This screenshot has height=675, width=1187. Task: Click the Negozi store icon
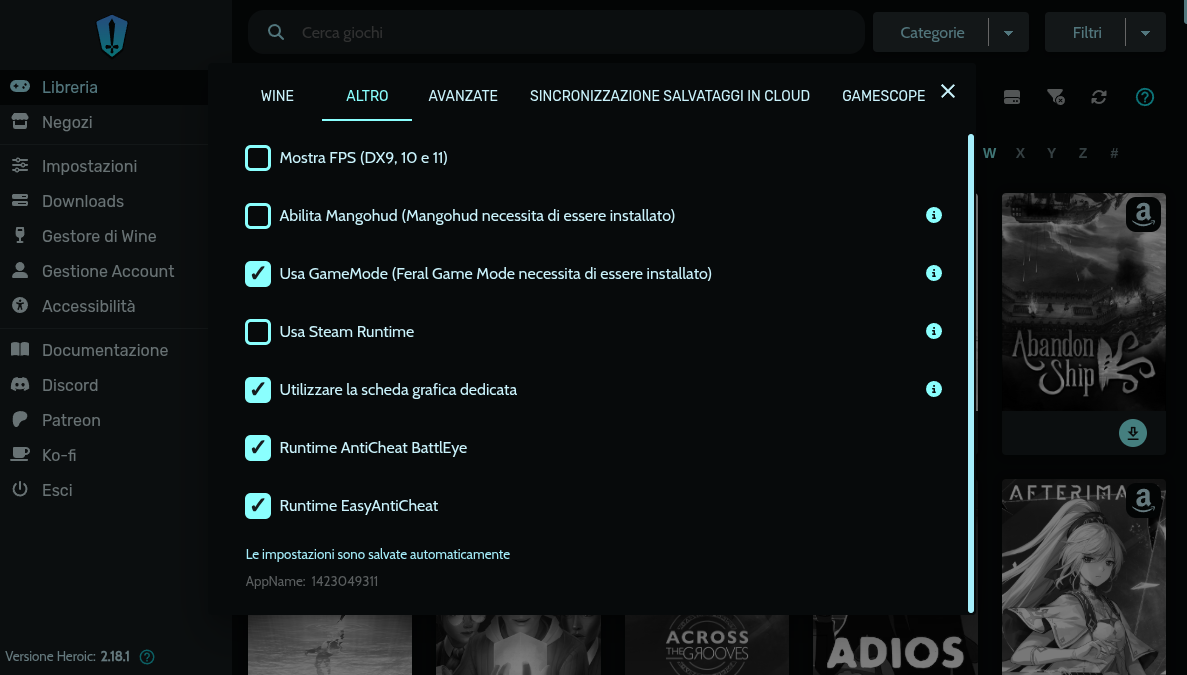click(x=20, y=121)
